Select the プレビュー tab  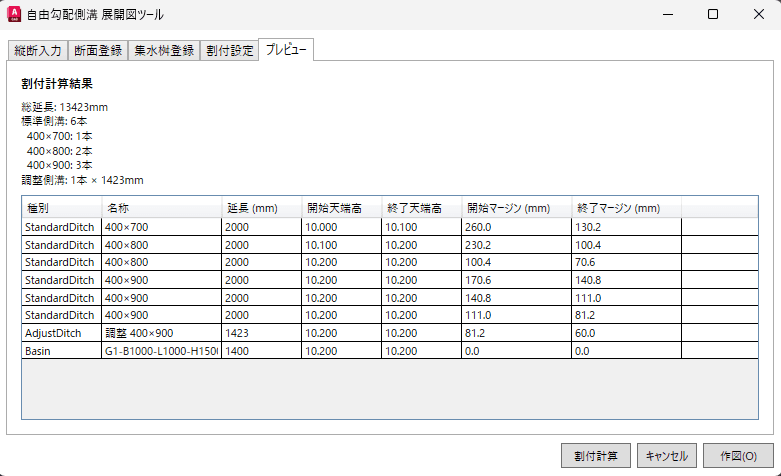point(287,50)
